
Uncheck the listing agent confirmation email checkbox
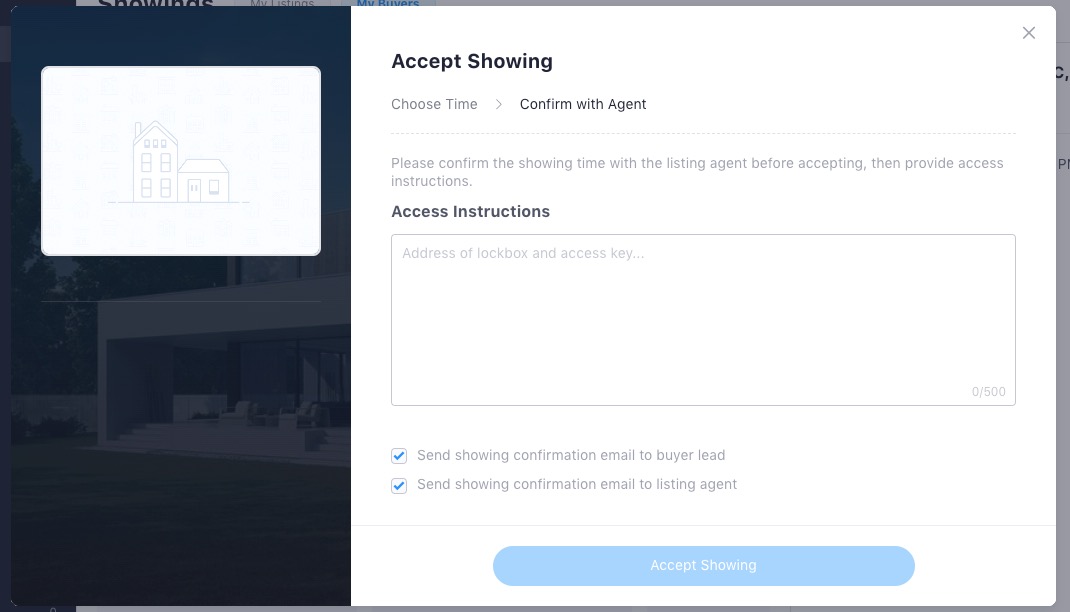[399, 485]
